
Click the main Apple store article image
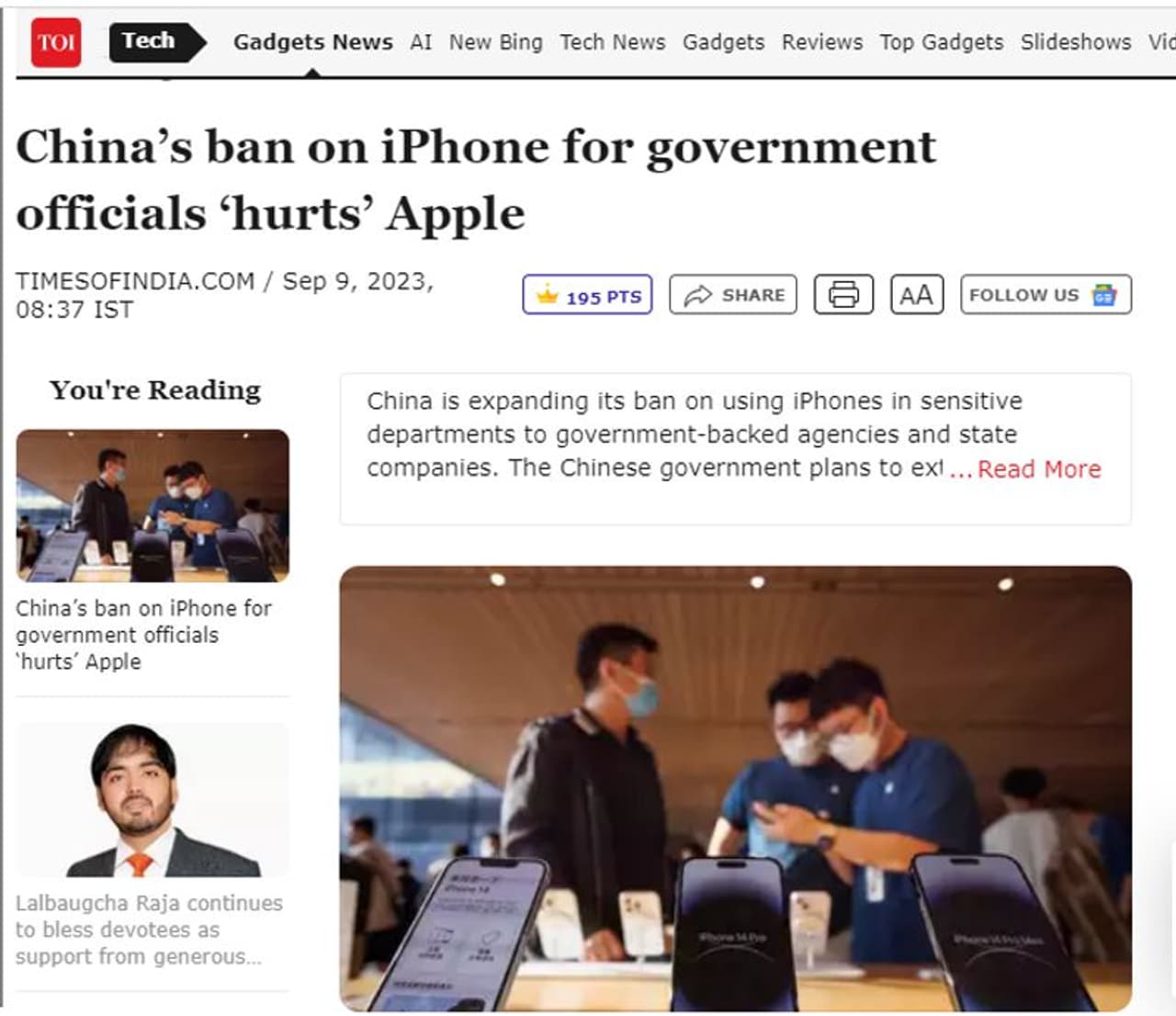pos(735,788)
